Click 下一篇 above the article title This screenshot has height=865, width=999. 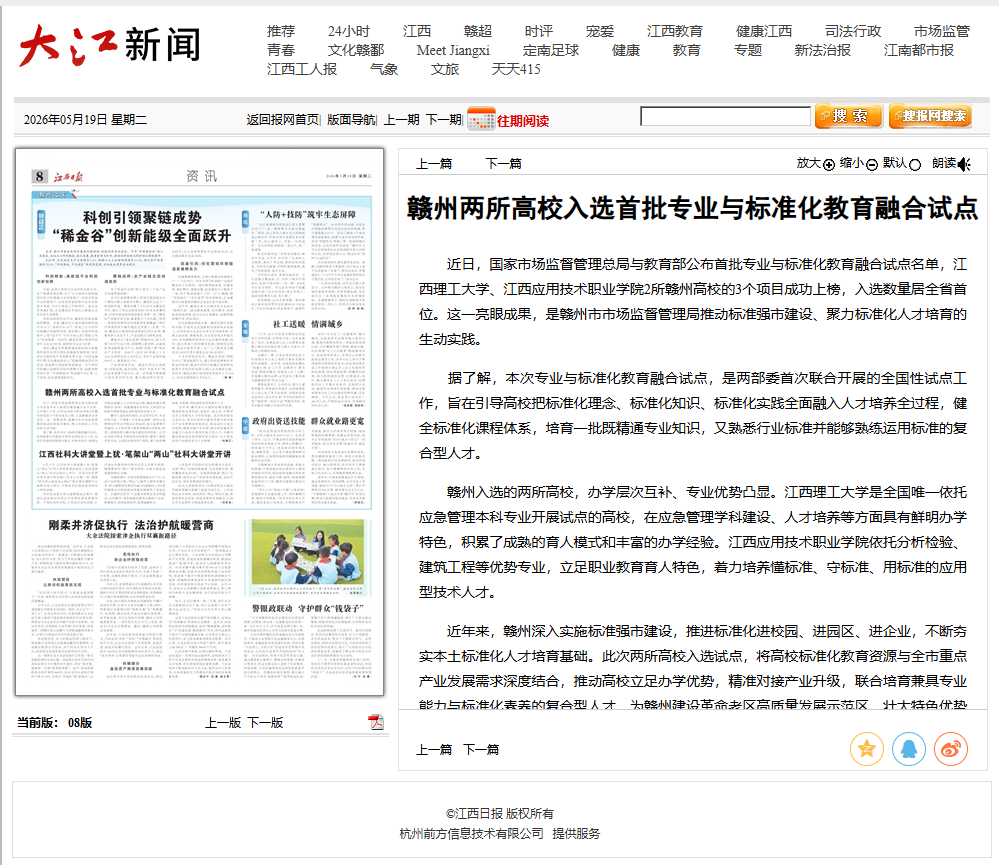pyautogui.click(x=503, y=164)
